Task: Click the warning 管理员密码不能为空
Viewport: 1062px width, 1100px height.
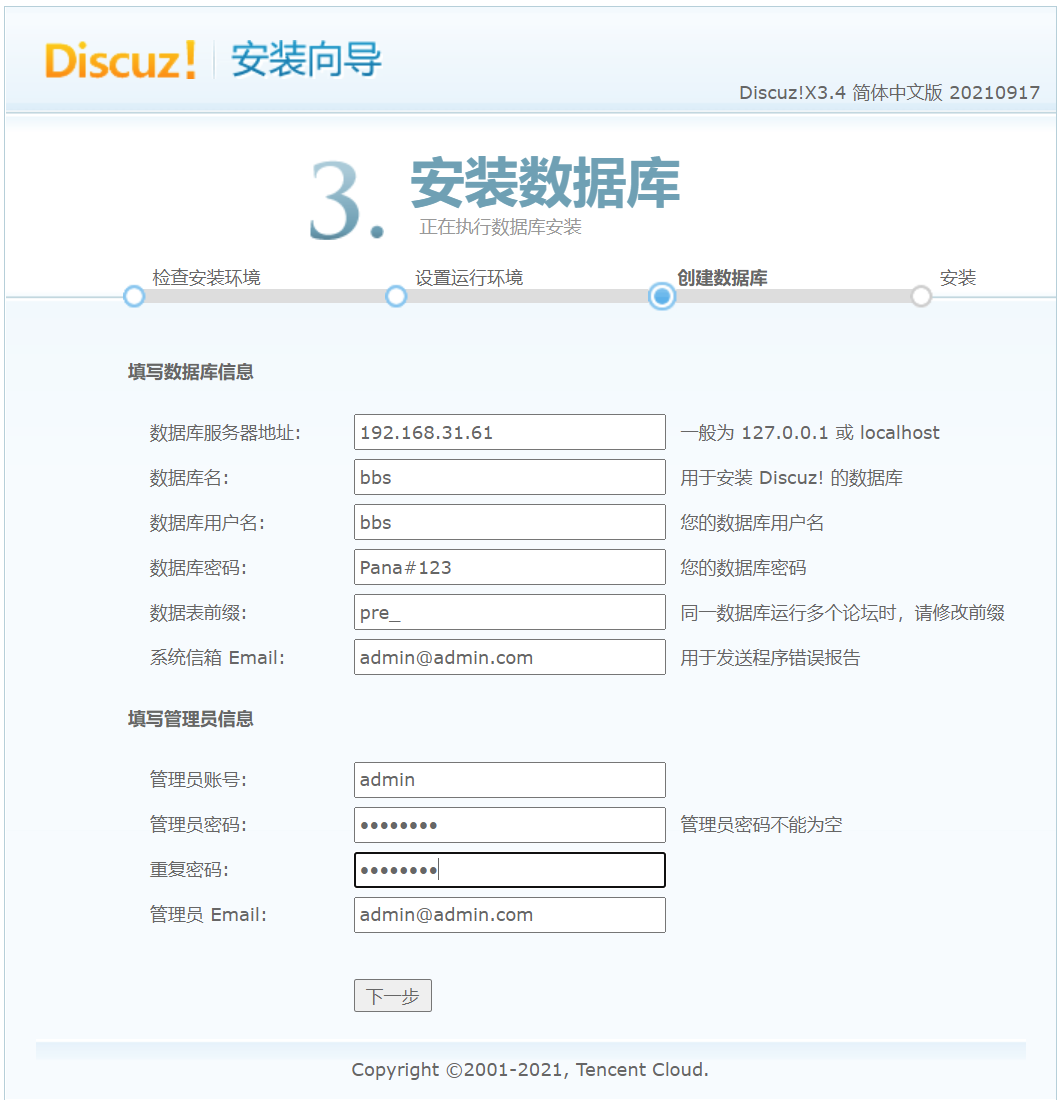Action: click(x=761, y=824)
